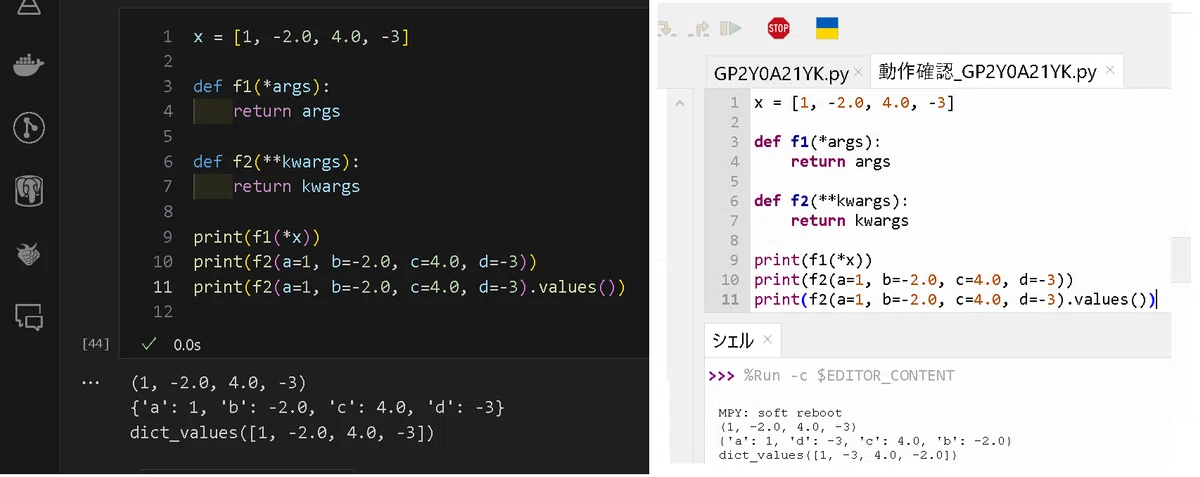The image size is (1200, 477).
Task: Click the Resume play icon in Thonny toolbar
Action: click(x=731, y=28)
